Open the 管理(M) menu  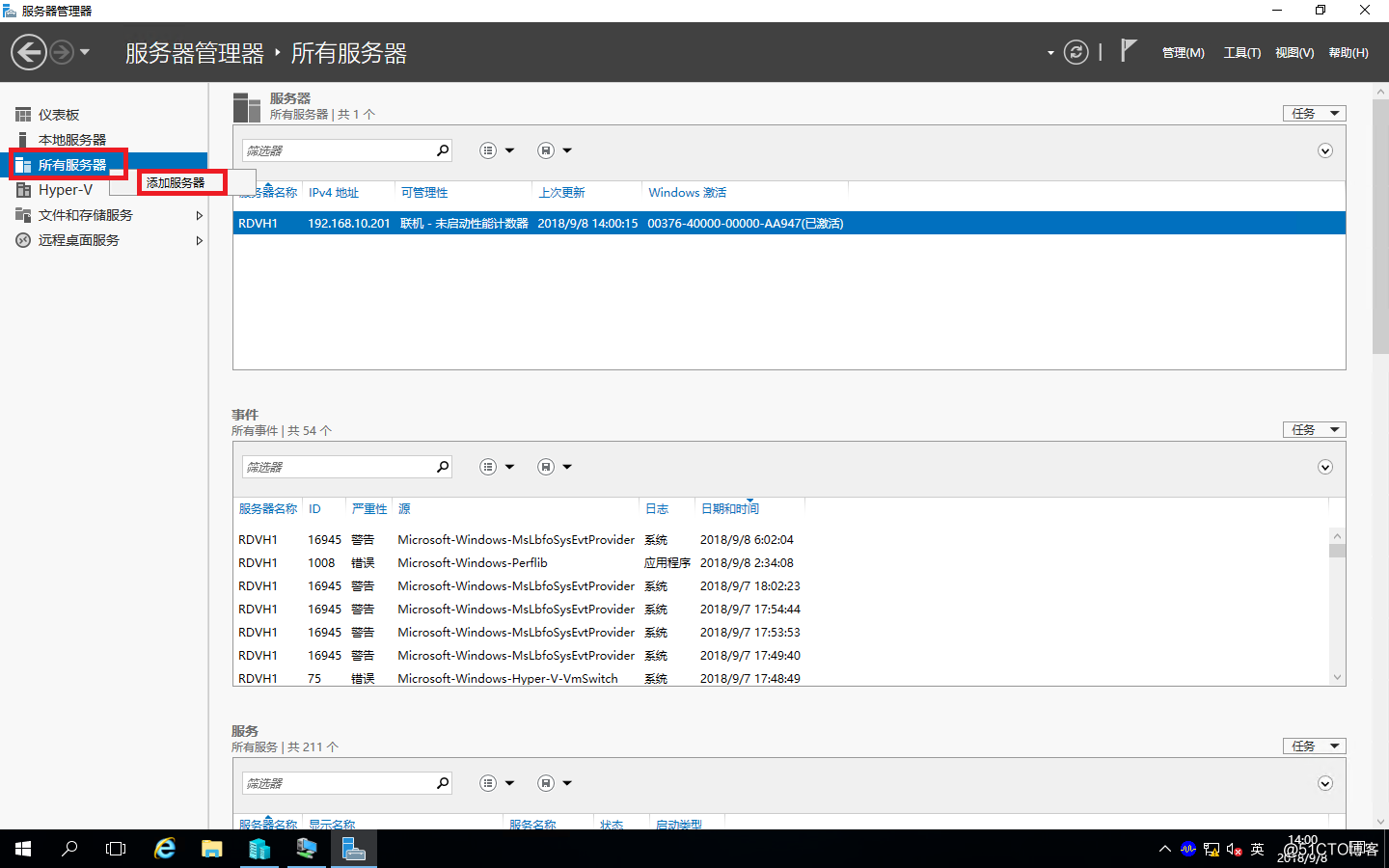coord(1183,53)
